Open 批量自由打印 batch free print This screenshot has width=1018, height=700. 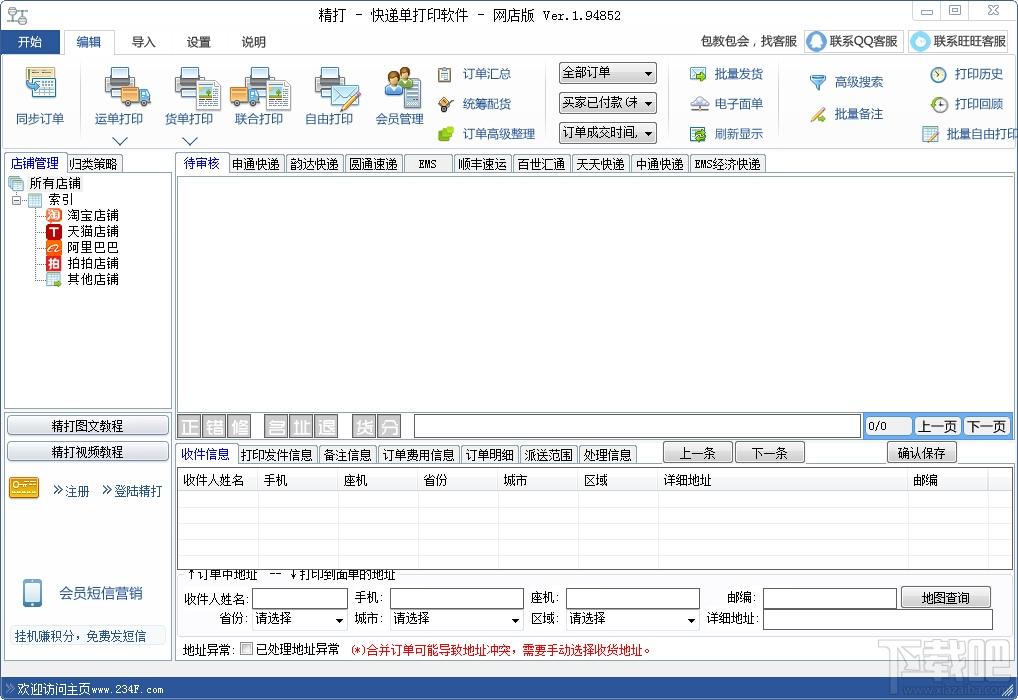969,134
